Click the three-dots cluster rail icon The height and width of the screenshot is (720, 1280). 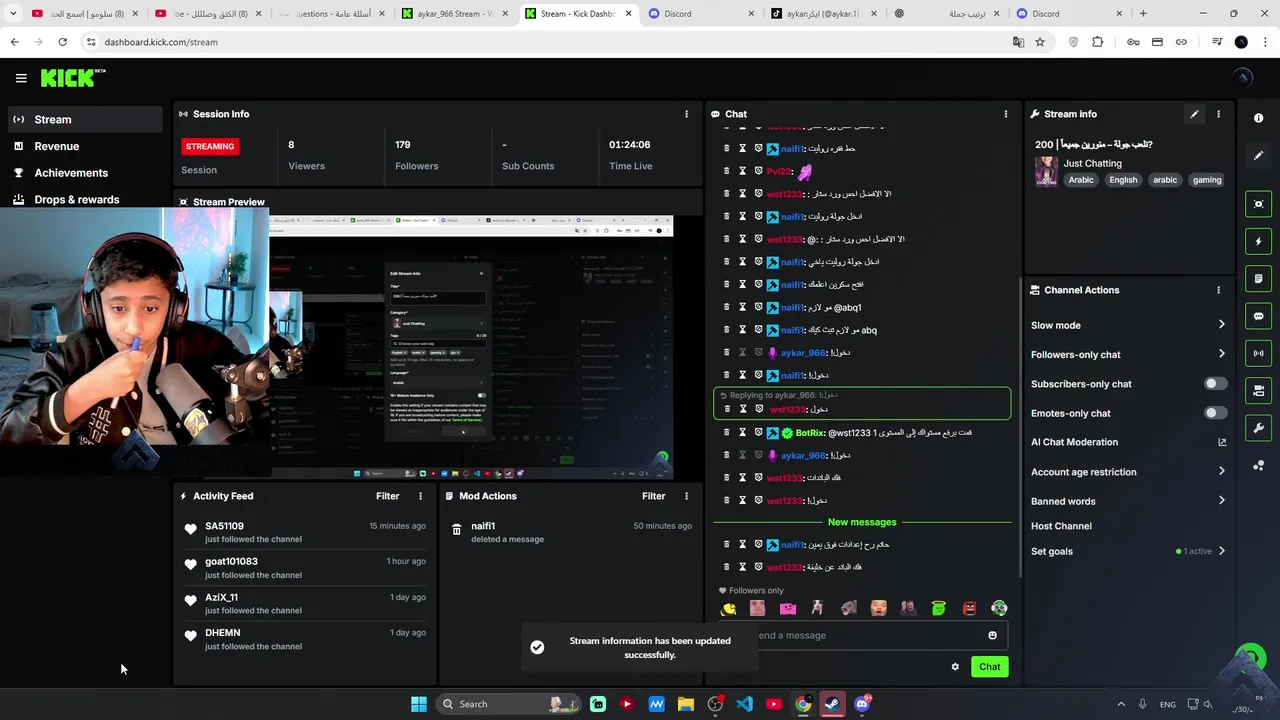tap(1258, 466)
